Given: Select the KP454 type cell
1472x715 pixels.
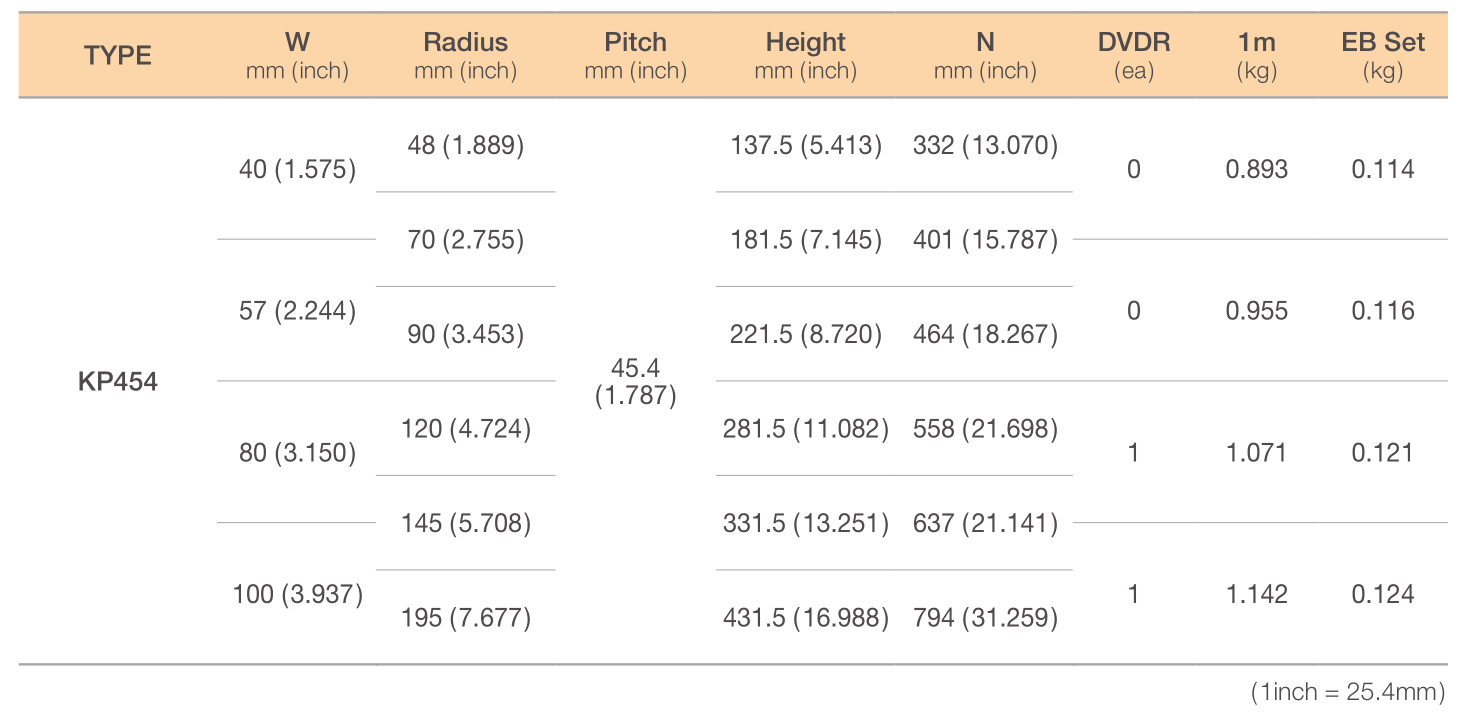Looking at the screenshot, I should [118, 382].
